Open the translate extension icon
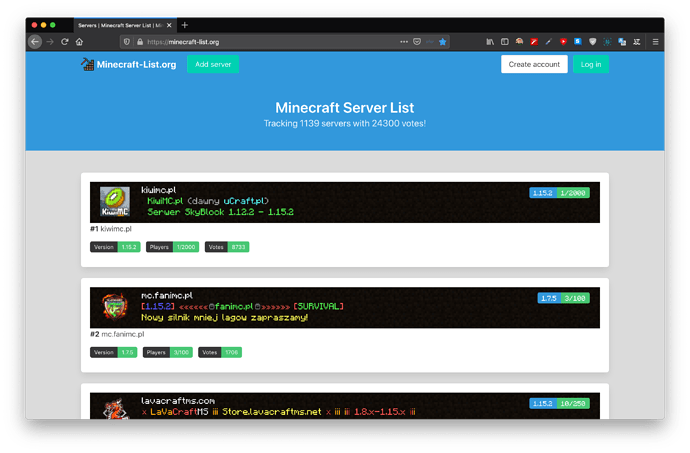This screenshot has height=453, width=690. [x=622, y=42]
